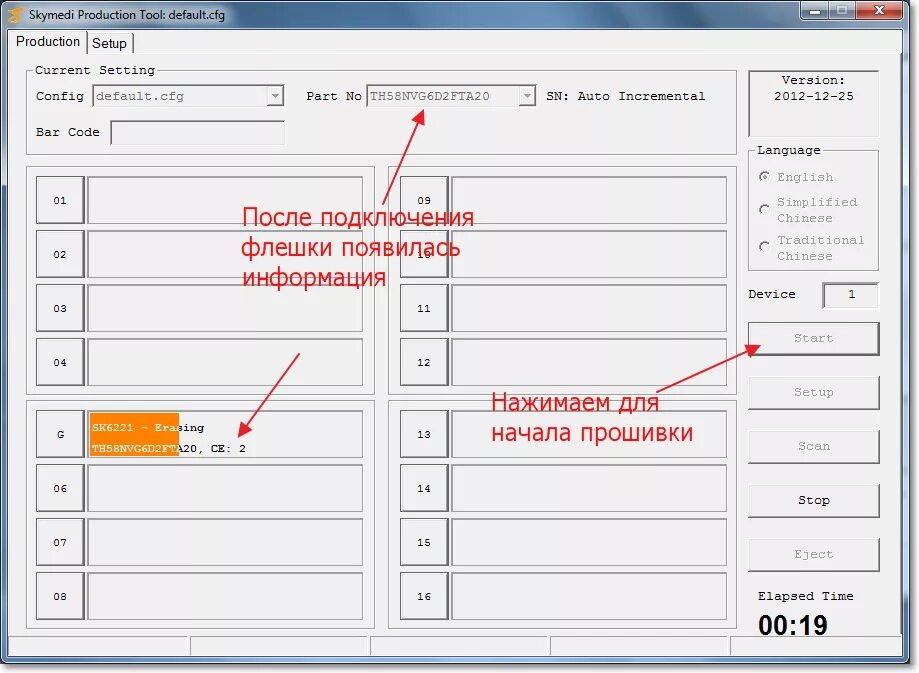Screen dimensions: 919x673
Task: Click slot button 16
Action: [424, 596]
